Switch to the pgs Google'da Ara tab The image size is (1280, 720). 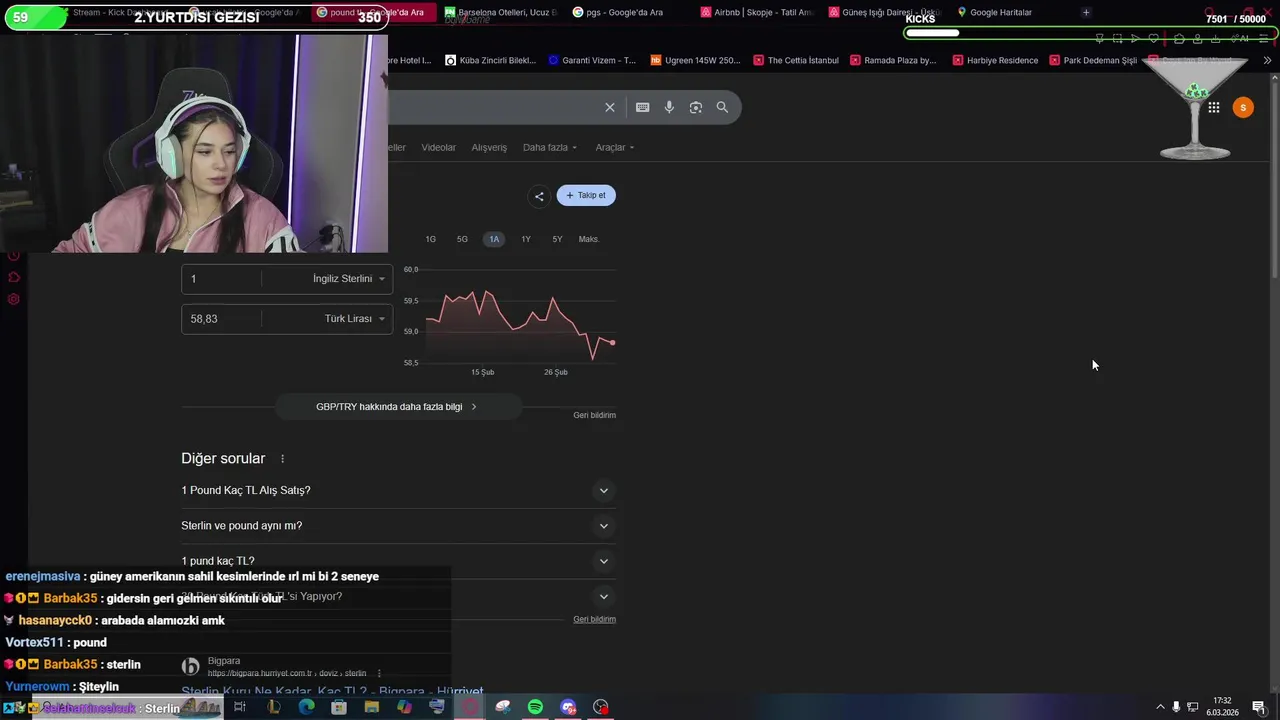624,12
